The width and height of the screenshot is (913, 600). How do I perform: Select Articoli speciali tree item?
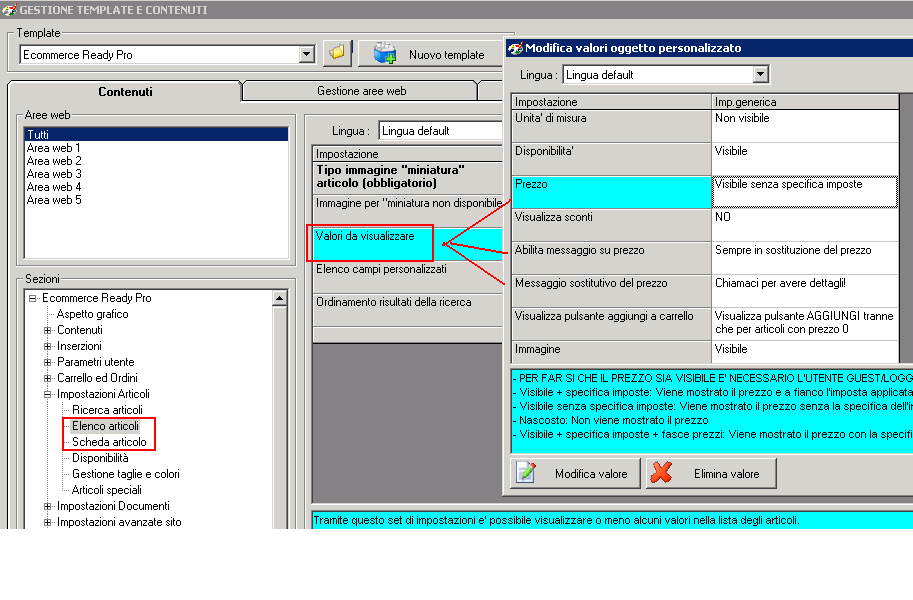point(107,490)
